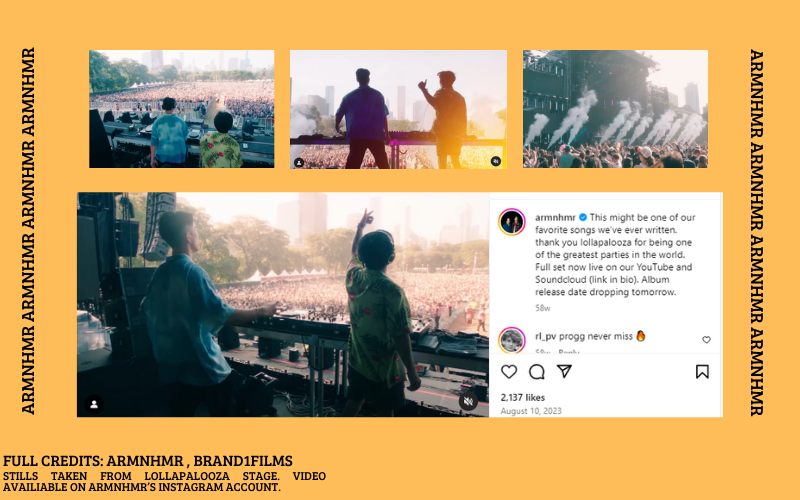This screenshot has height=500, width=800.
Task: Like rl_pv's comment with small heart
Action: 706,339
